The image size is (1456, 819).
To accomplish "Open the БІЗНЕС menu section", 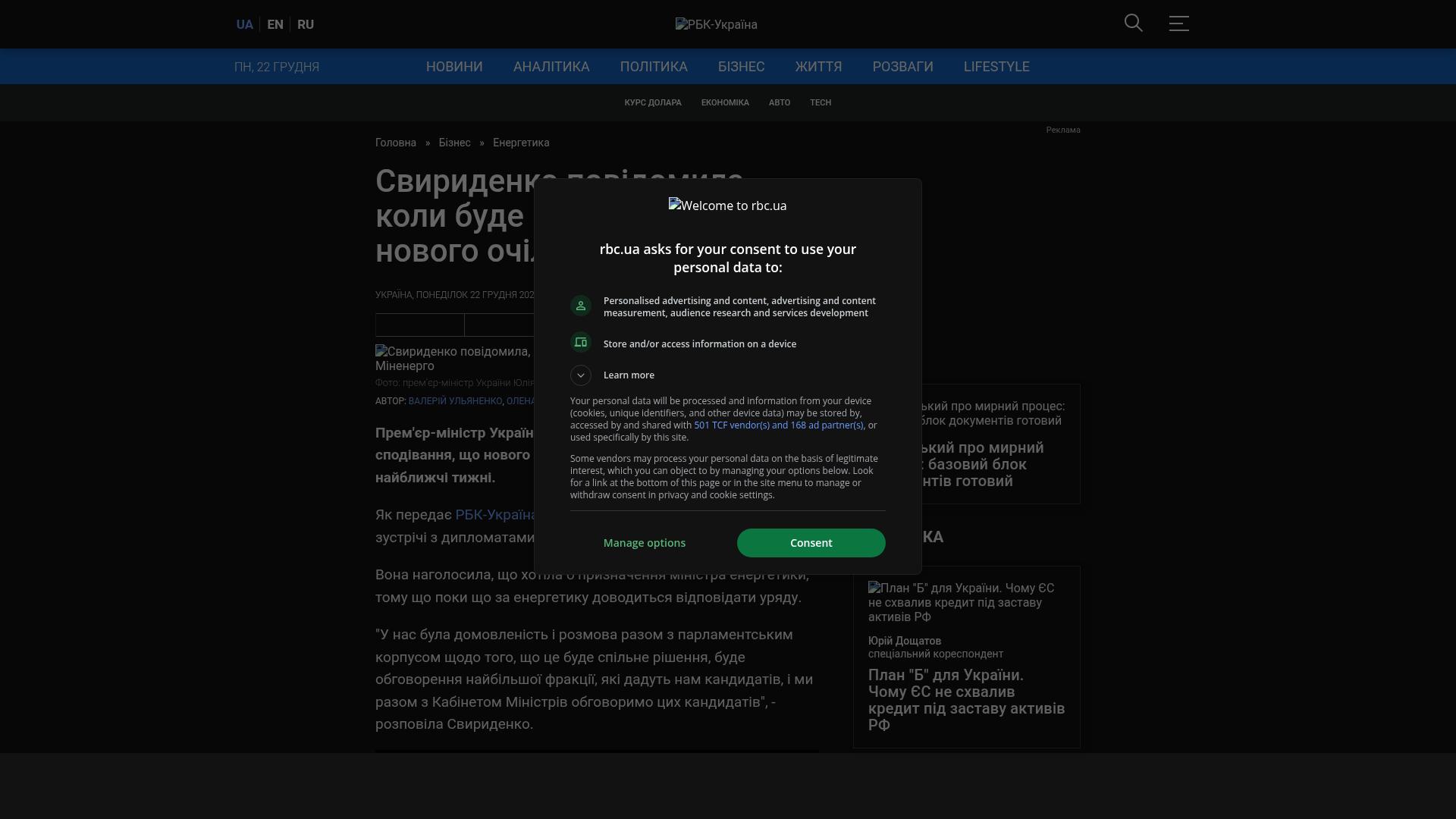I will [x=741, y=67].
